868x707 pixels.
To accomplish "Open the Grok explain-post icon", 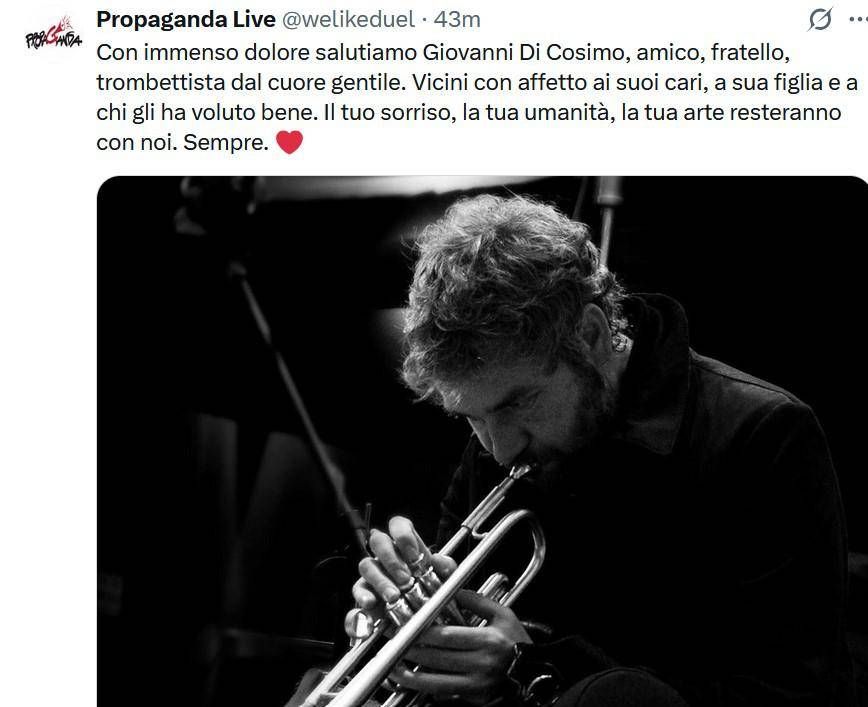I will point(820,20).
